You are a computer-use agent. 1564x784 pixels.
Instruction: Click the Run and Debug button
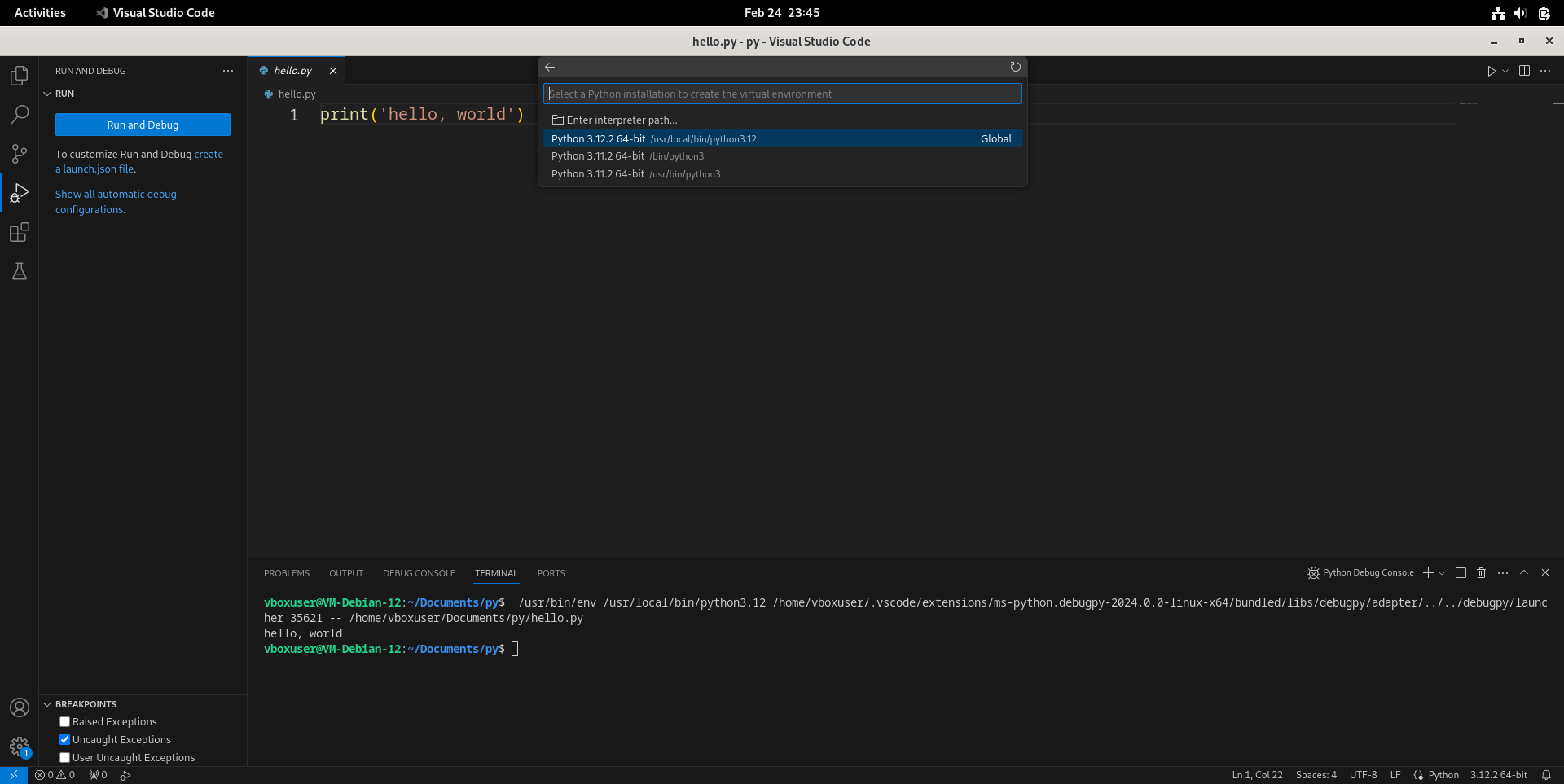[x=143, y=125]
